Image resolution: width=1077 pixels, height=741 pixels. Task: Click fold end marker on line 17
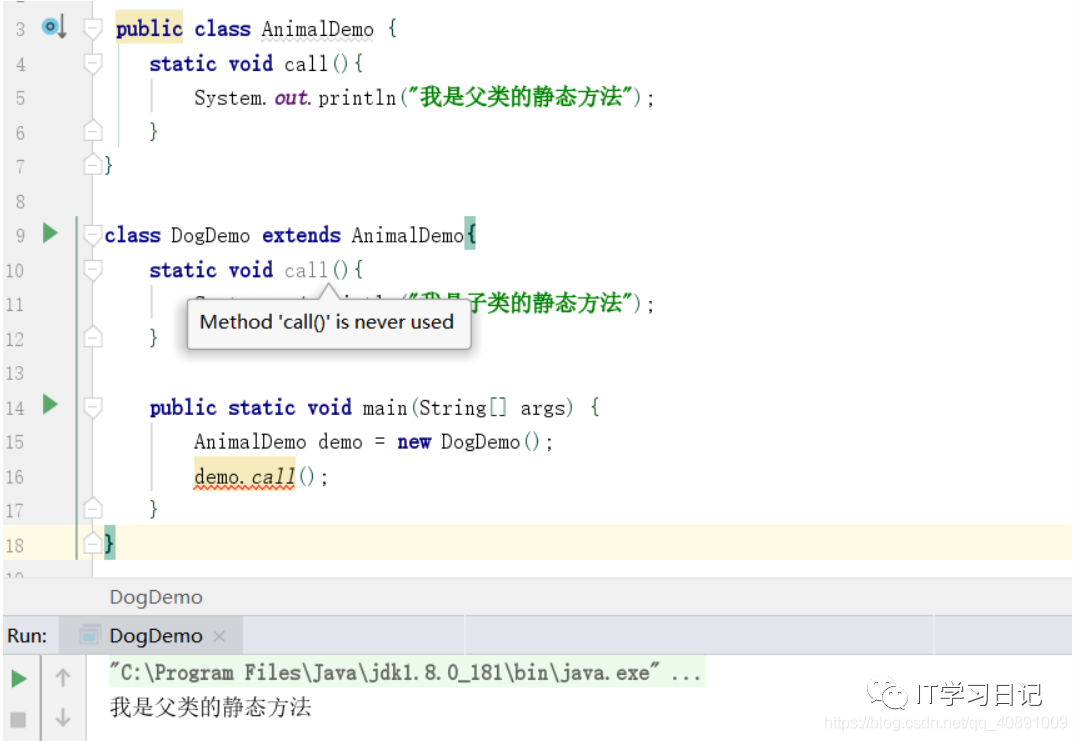pos(93,508)
